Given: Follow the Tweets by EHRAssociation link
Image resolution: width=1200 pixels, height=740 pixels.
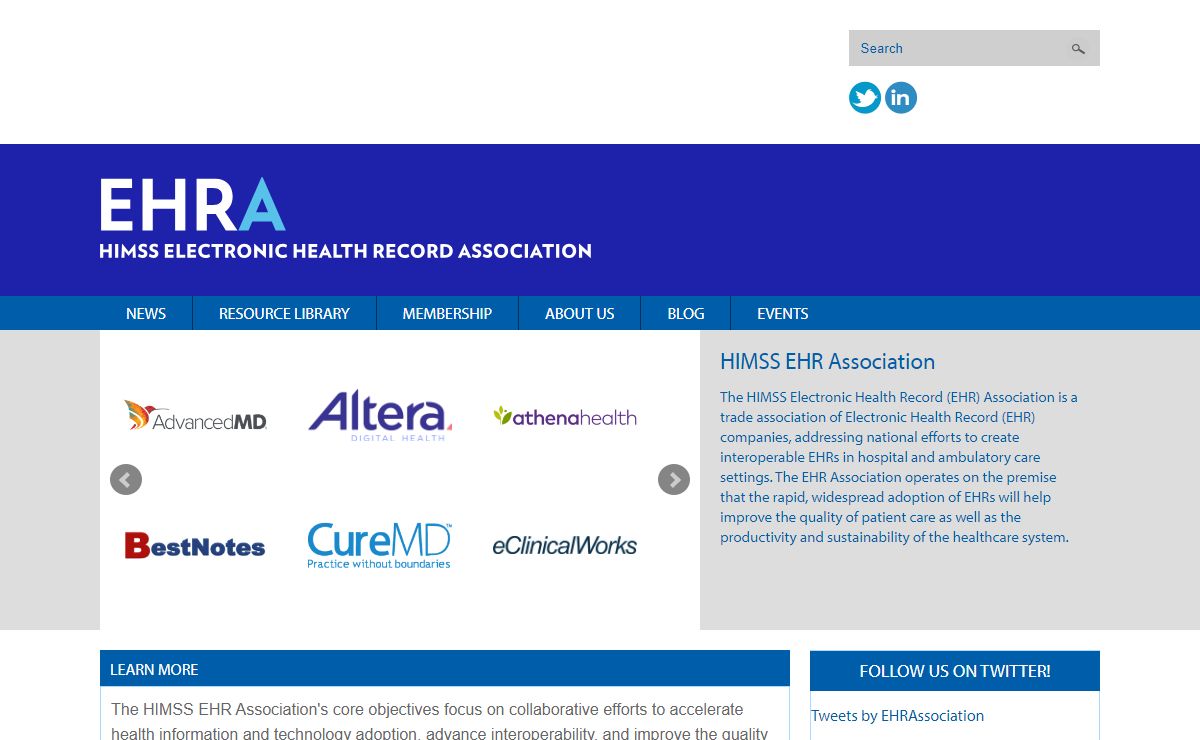Looking at the screenshot, I should point(897,716).
